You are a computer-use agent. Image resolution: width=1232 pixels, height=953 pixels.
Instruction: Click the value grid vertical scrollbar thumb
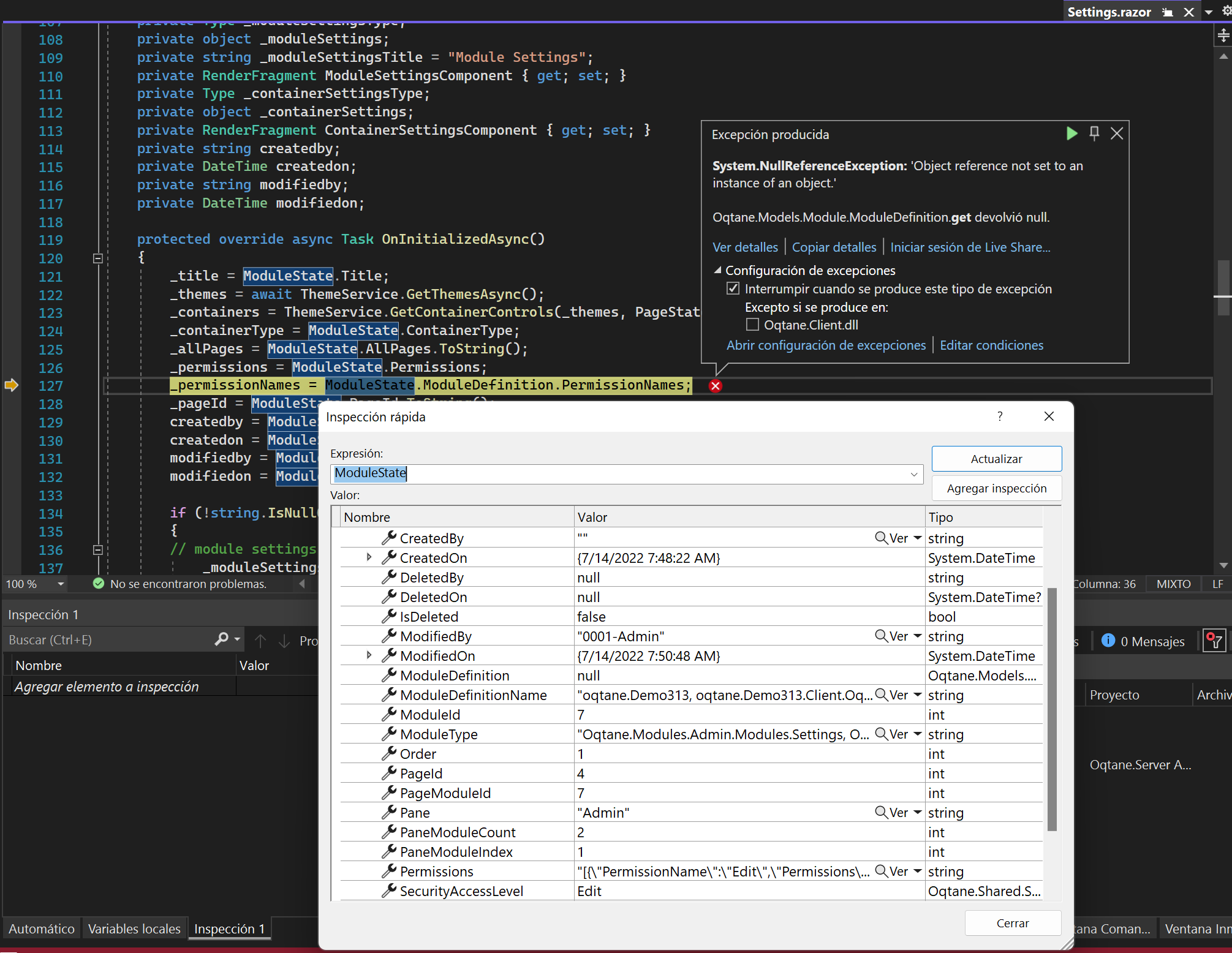(x=1052, y=709)
